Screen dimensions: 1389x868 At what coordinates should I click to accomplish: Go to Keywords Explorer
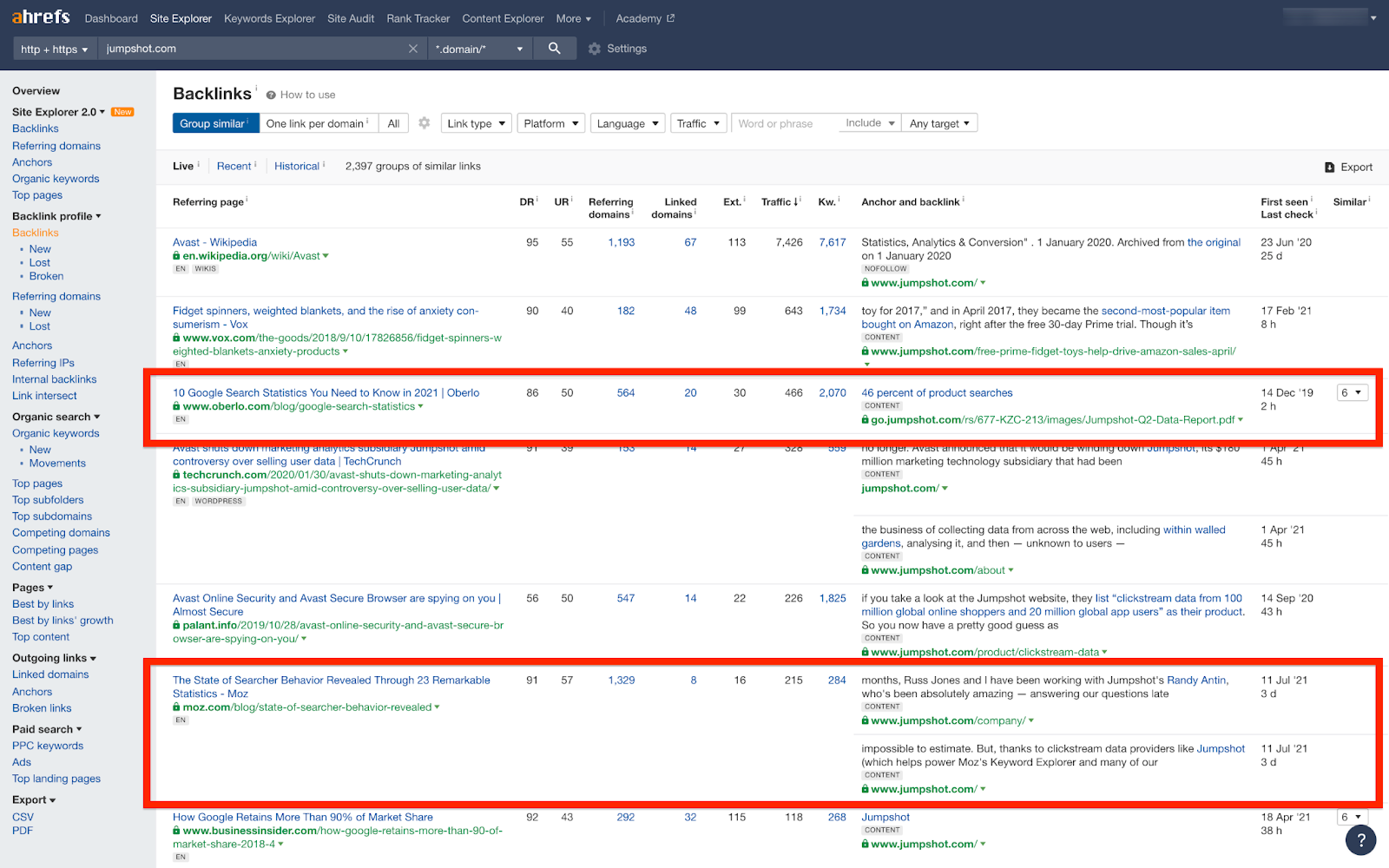(269, 18)
